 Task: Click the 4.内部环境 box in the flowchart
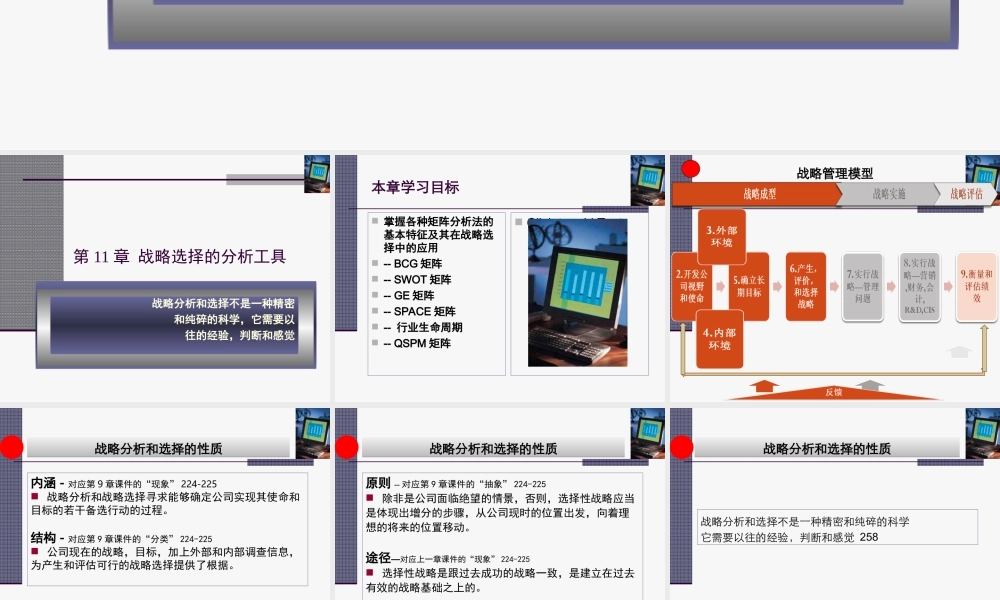719,339
